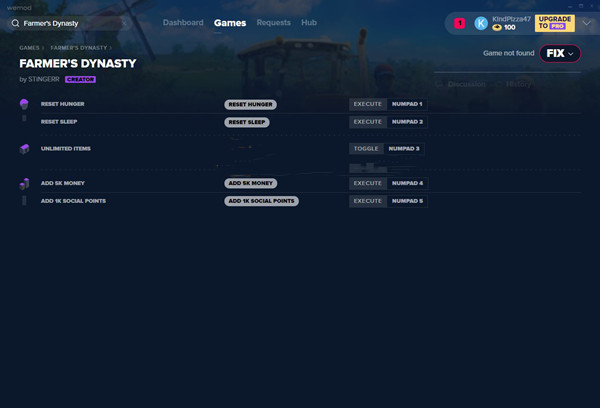600x408 pixels.
Task: Open the FIX dropdown button
Action: point(560,53)
